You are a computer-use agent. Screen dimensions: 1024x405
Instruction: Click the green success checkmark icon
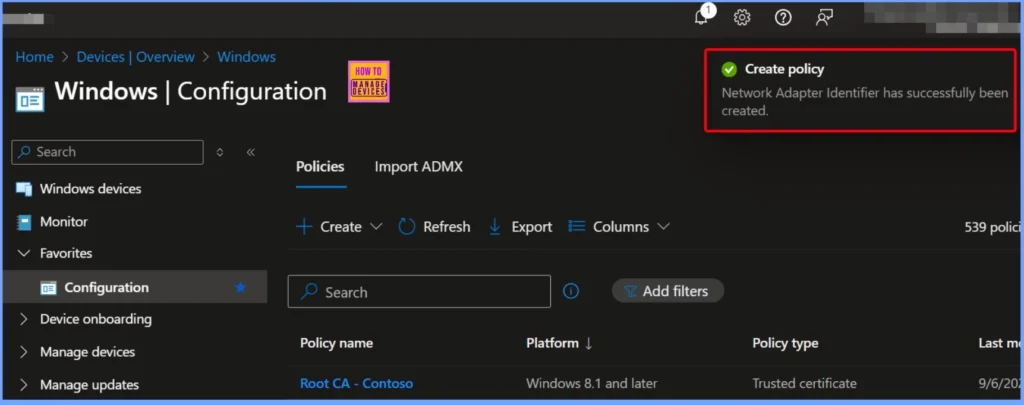(729, 69)
